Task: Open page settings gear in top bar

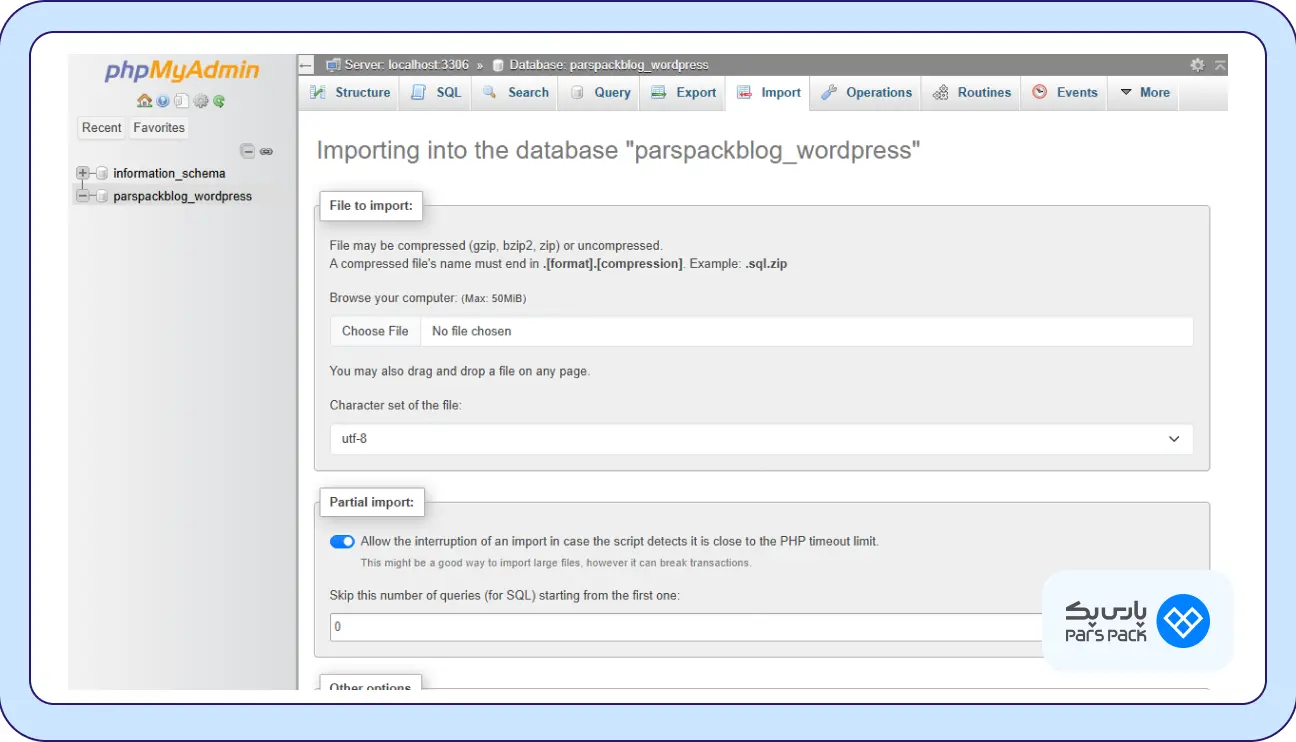Action: point(1197,65)
